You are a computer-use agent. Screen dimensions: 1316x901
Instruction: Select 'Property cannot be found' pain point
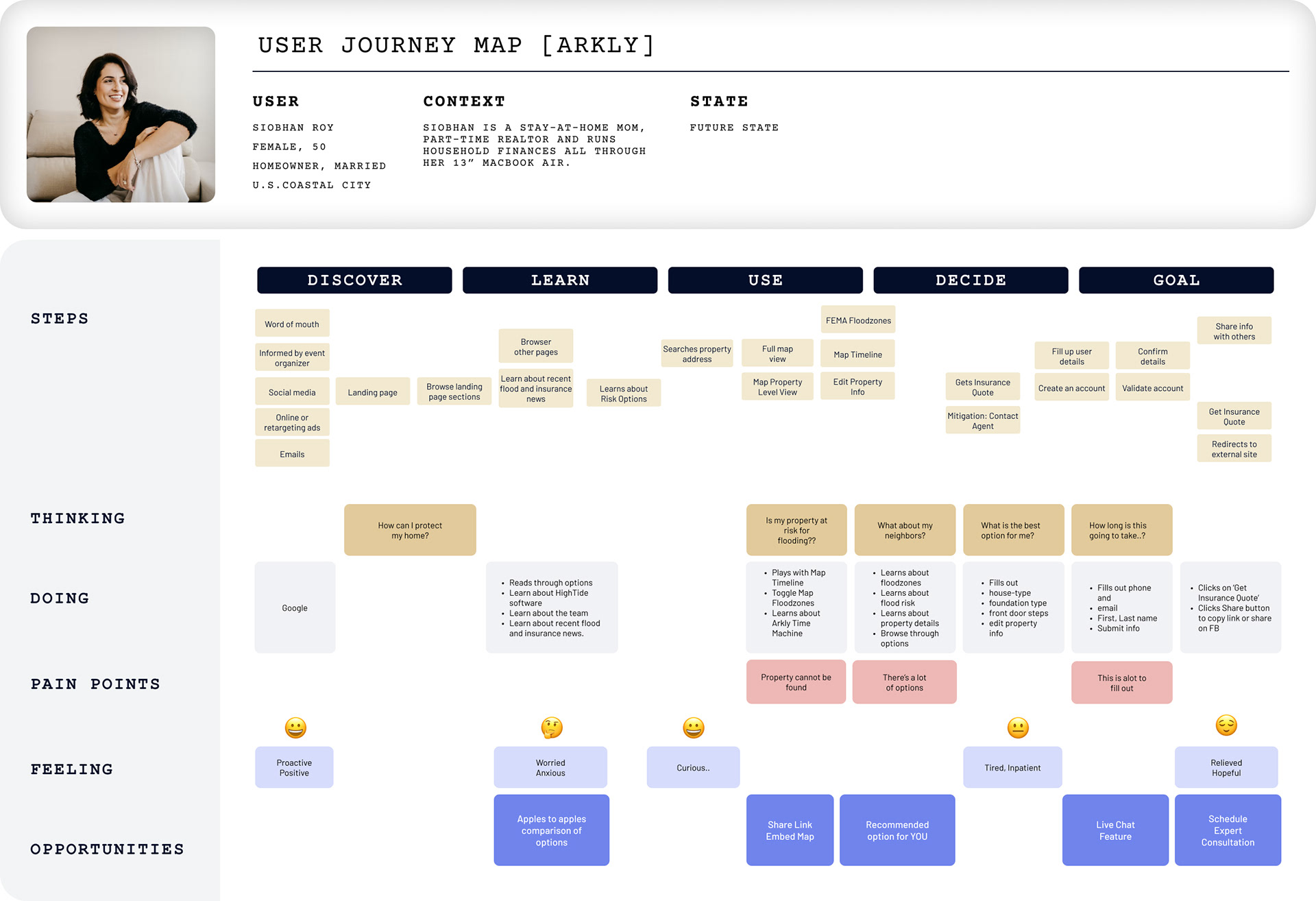tap(796, 682)
